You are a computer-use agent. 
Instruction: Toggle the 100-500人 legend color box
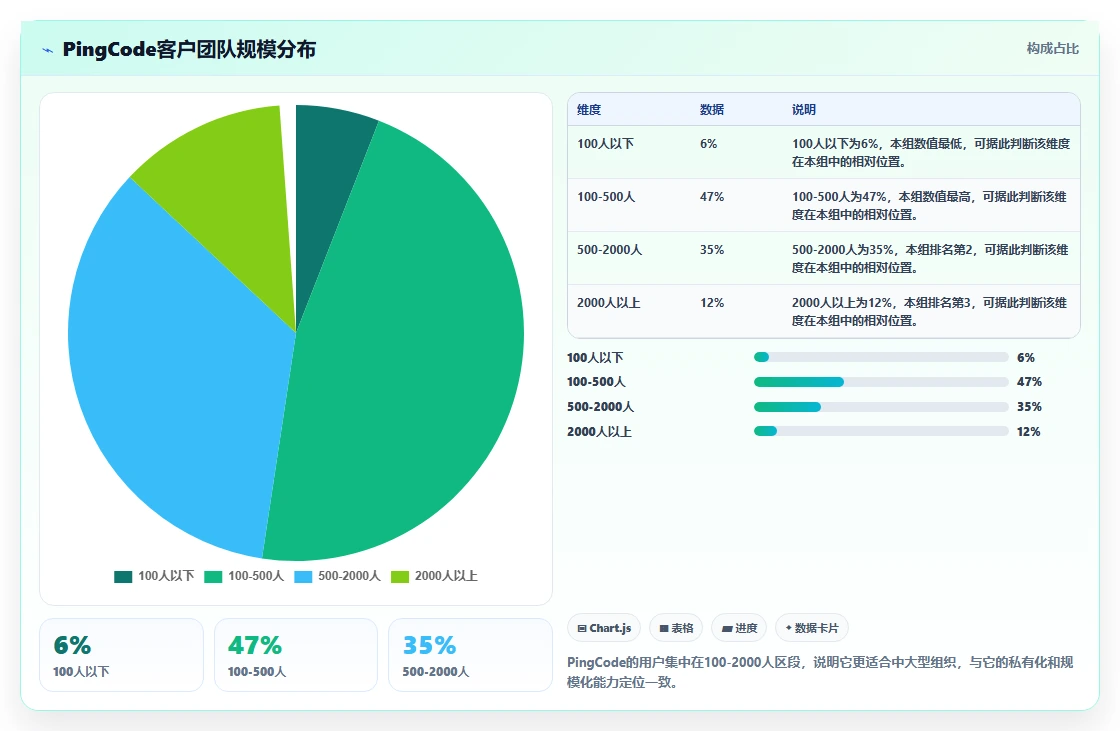213,577
